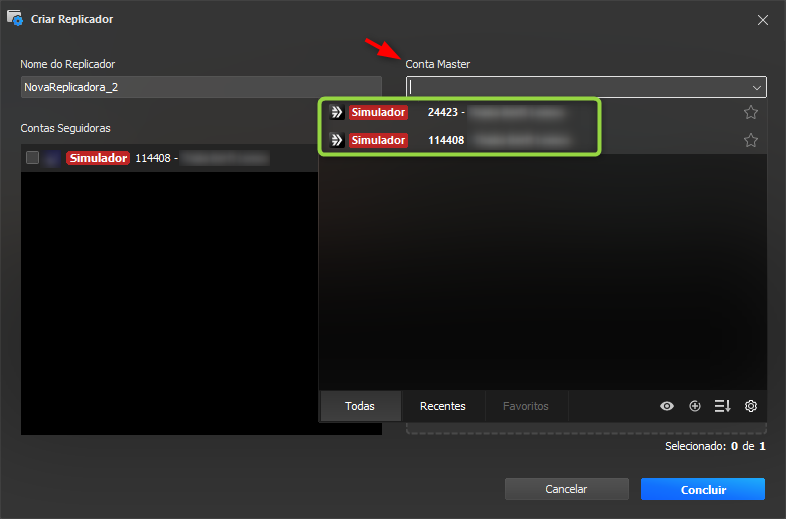
Task: Open the sort order icon in dropdown footer
Action: point(722,406)
